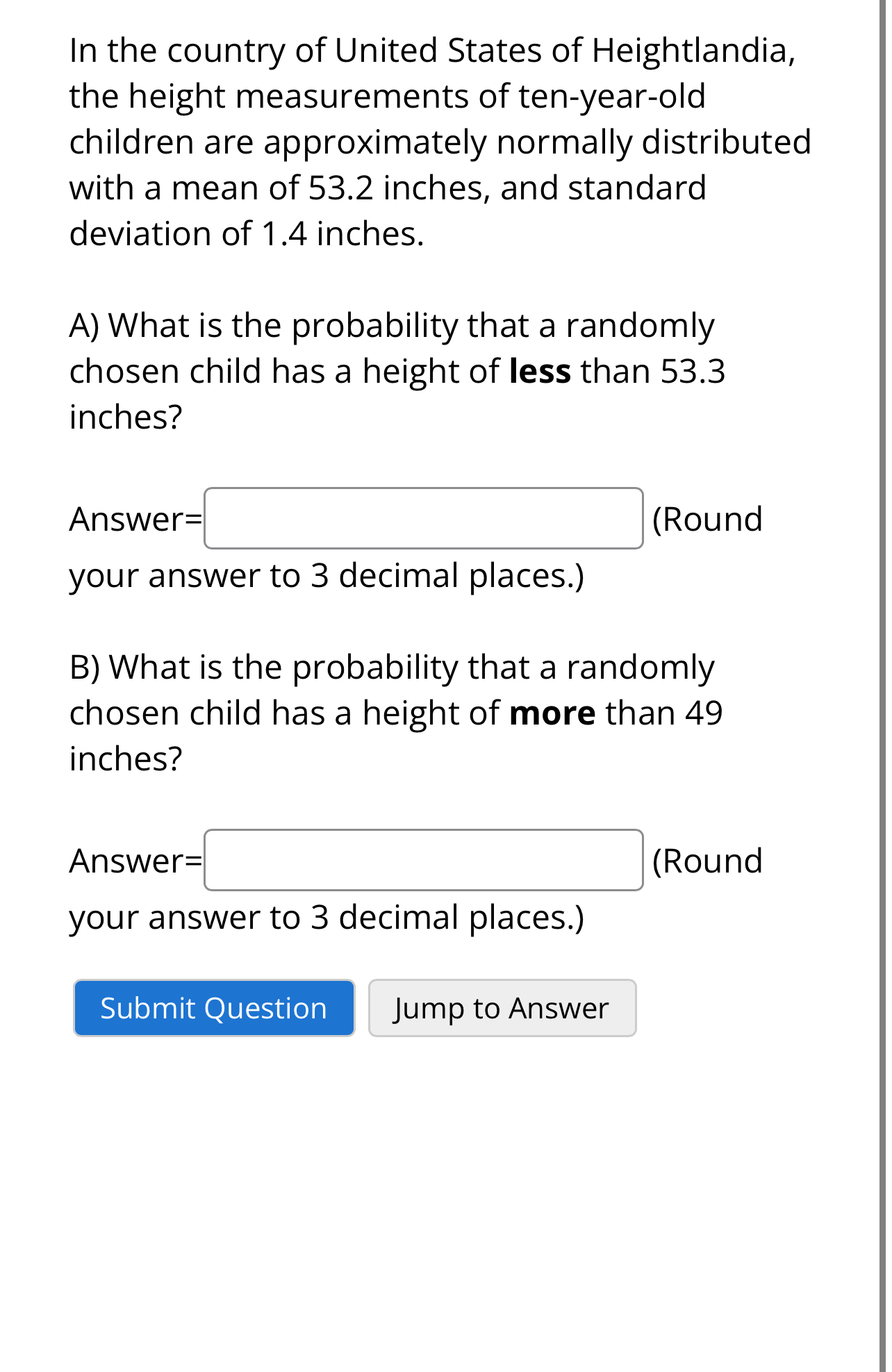This screenshot has width=892, height=1372.
Task: Click the height value "49" in question B
Action: [x=704, y=713]
